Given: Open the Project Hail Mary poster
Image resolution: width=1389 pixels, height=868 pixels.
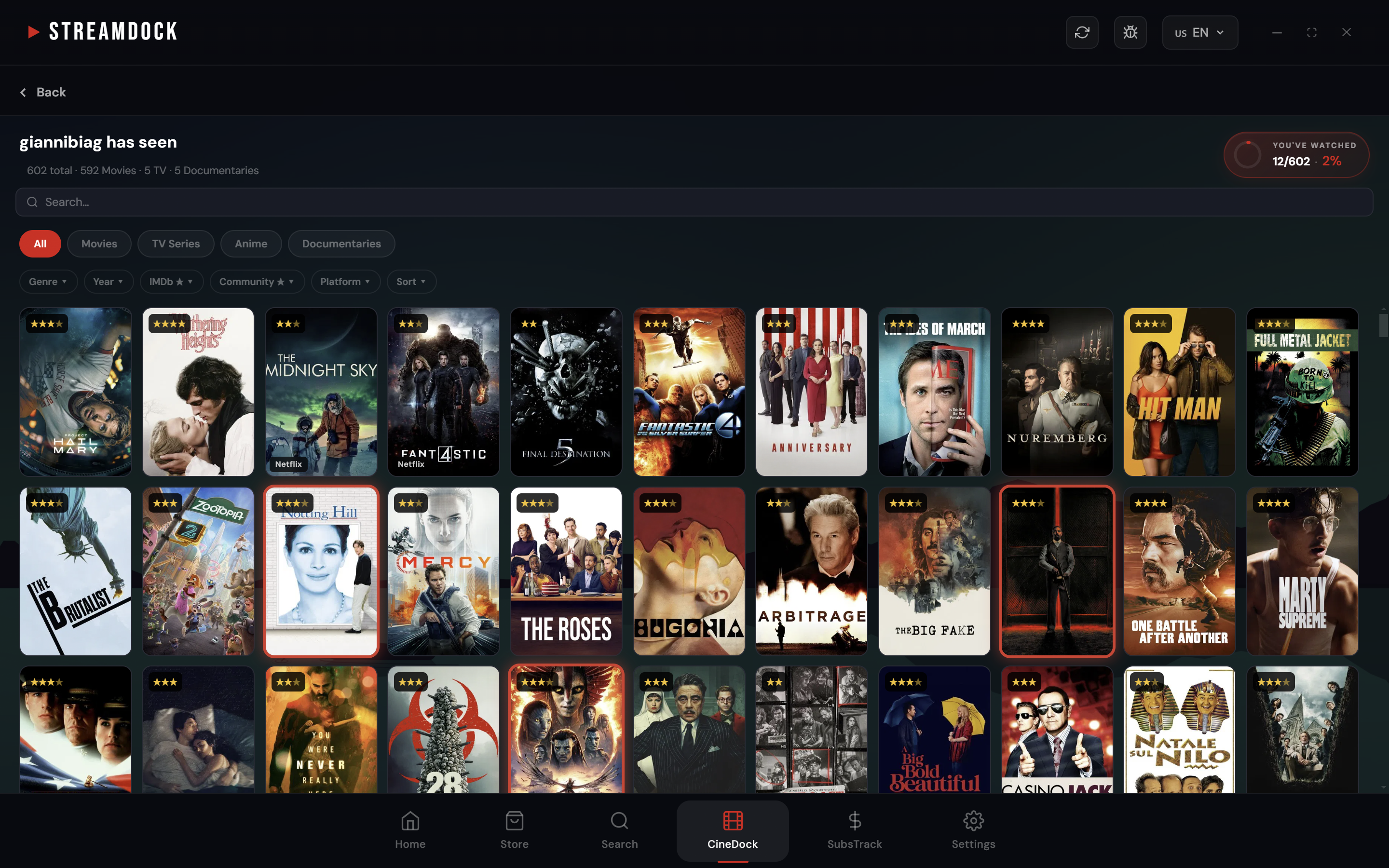Looking at the screenshot, I should coord(76,392).
